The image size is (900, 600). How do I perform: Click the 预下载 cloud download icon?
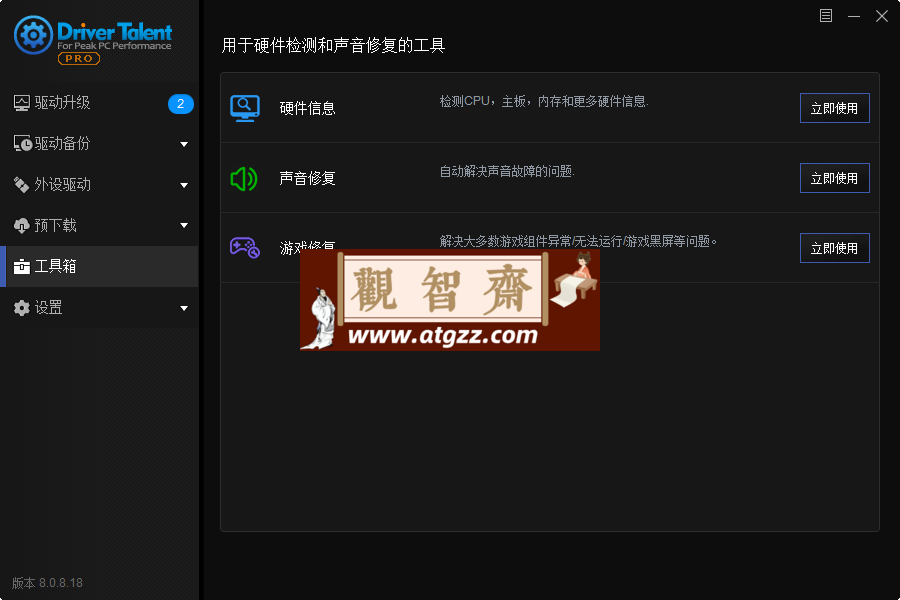coord(22,226)
